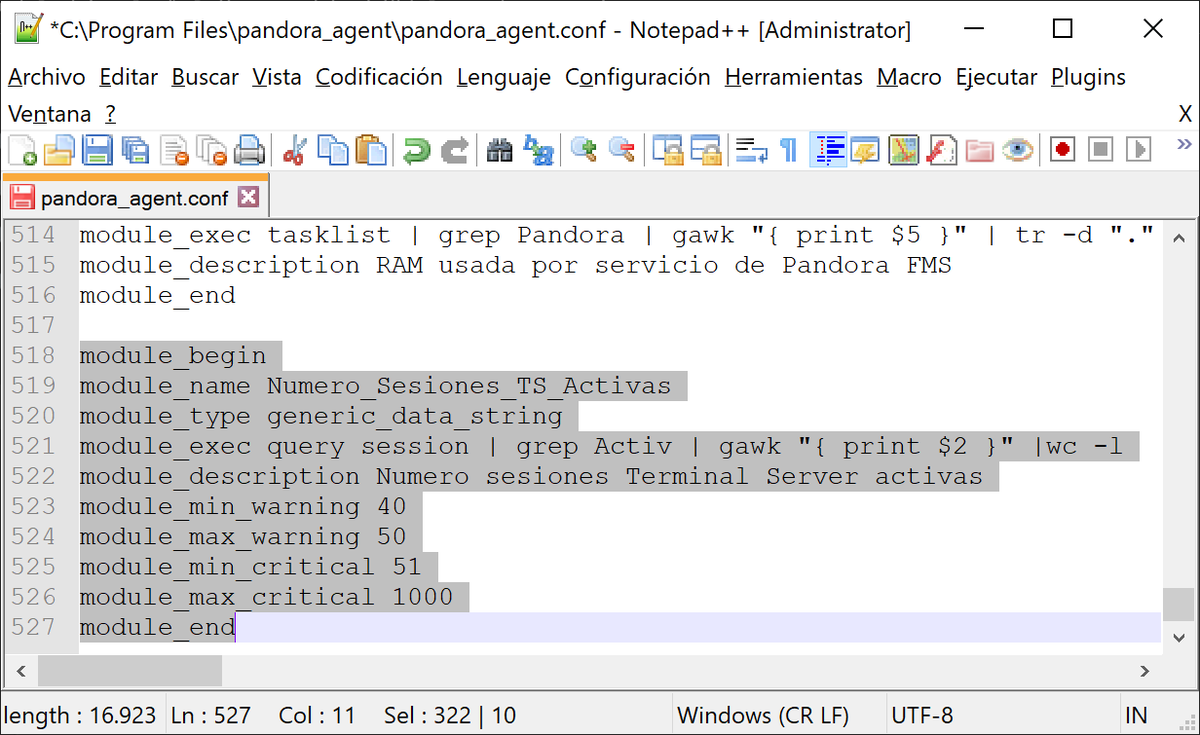This screenshot has width=1200, height=735.
Task: Stop macro recording square icon
Action: coord(1101,150)
